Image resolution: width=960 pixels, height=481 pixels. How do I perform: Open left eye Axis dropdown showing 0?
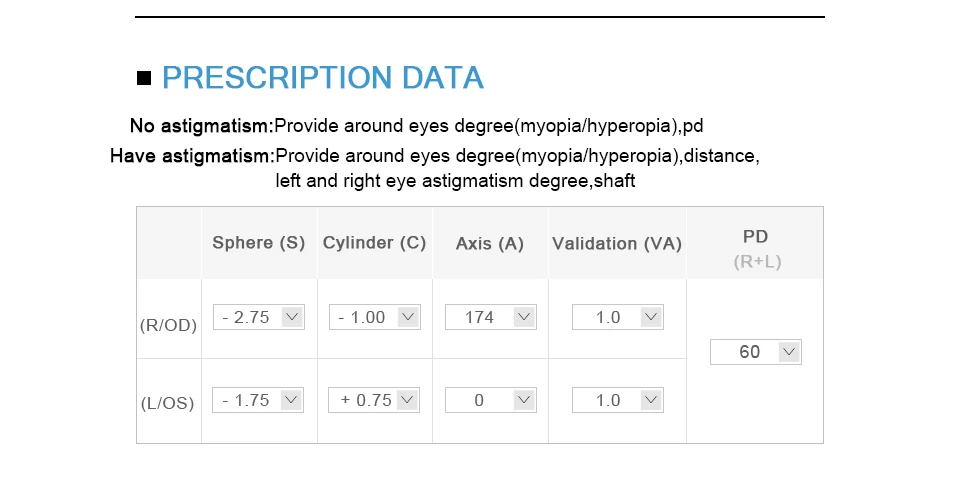point(491,400)
